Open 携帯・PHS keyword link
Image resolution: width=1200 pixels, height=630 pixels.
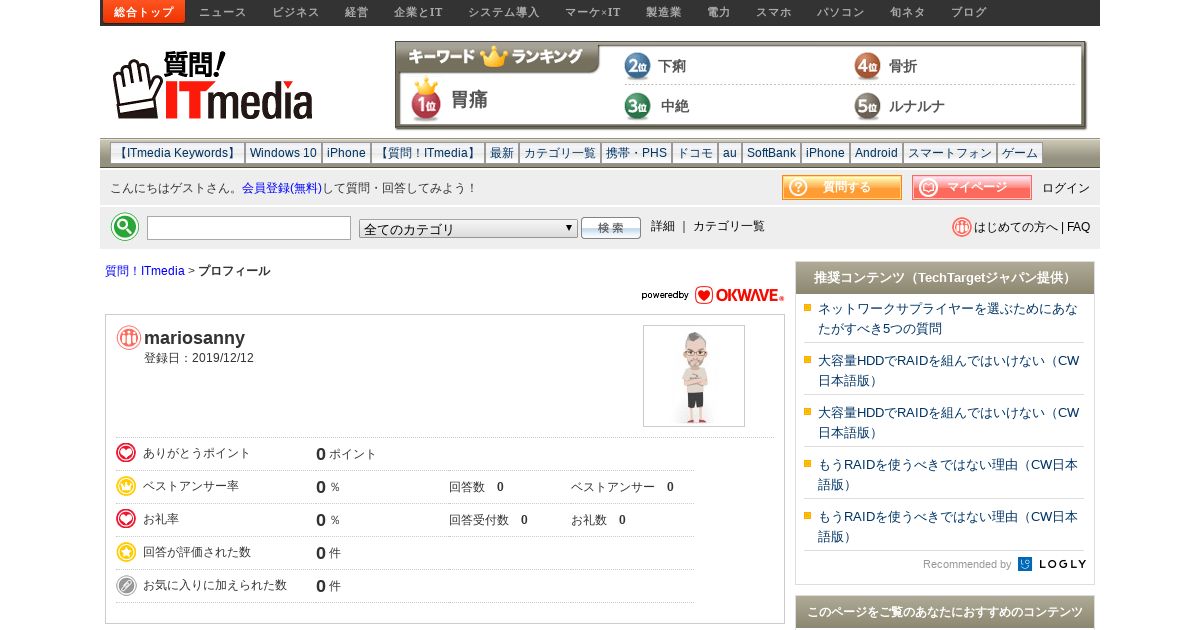coord(636,153)
